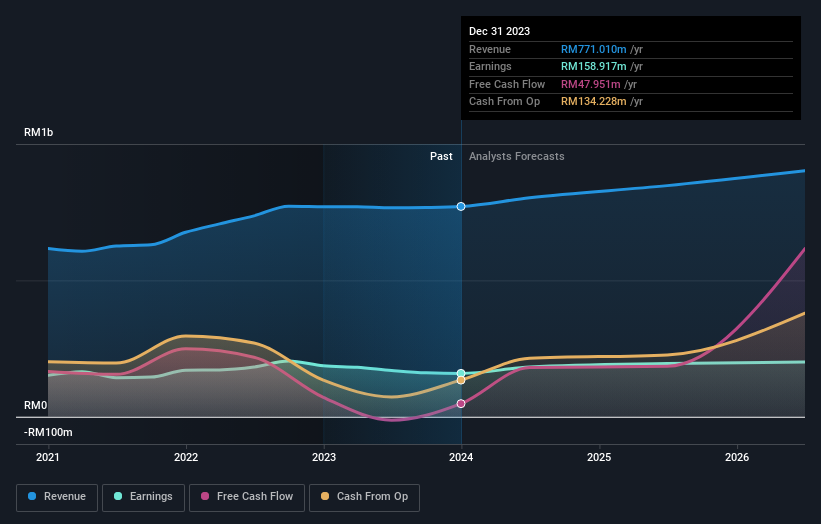Click the Dec 31 2023 tooltip date
821x524 pixels.
(500, 31)
